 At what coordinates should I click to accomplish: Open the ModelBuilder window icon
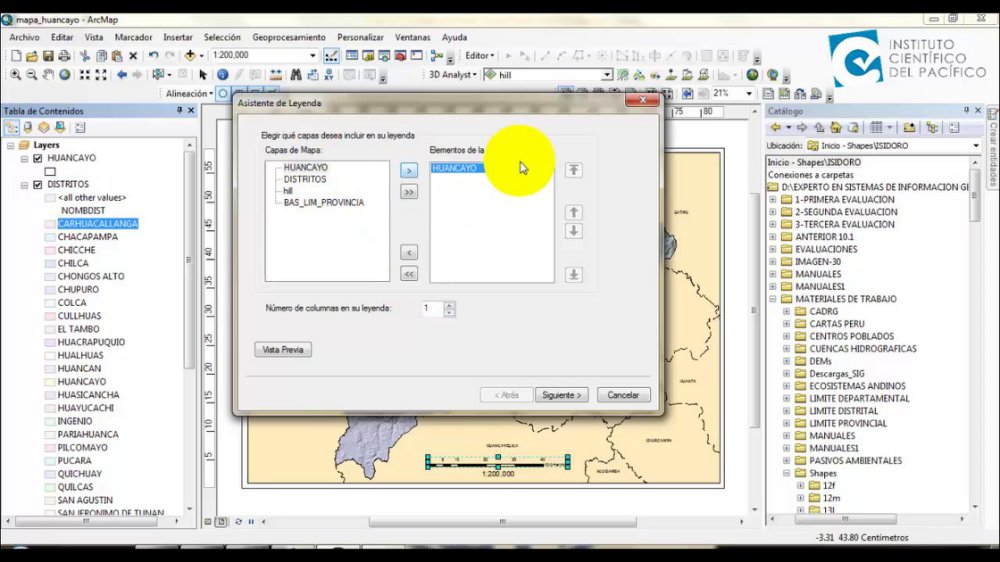pos(437,56)
